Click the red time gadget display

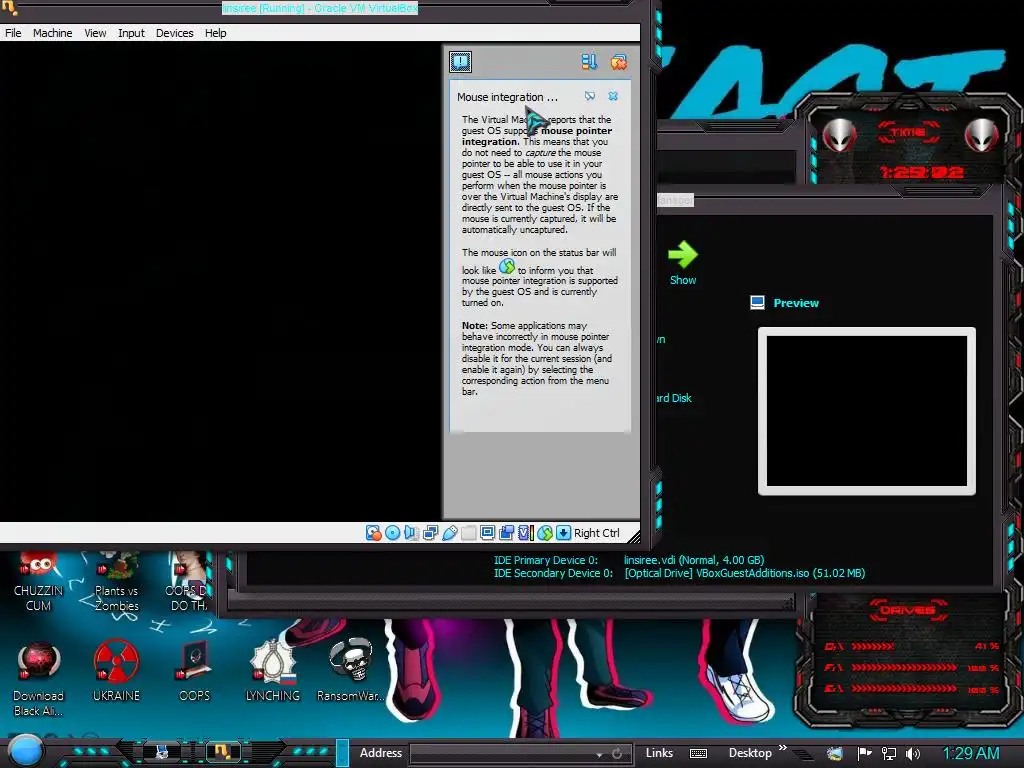tap(921, 172)
